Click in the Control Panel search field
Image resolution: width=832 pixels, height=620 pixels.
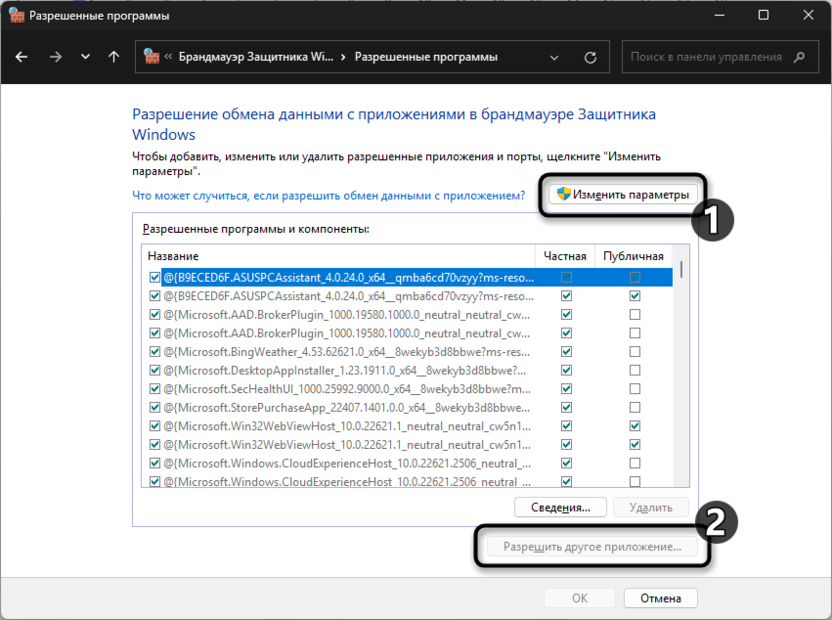[x=705, y=57]
